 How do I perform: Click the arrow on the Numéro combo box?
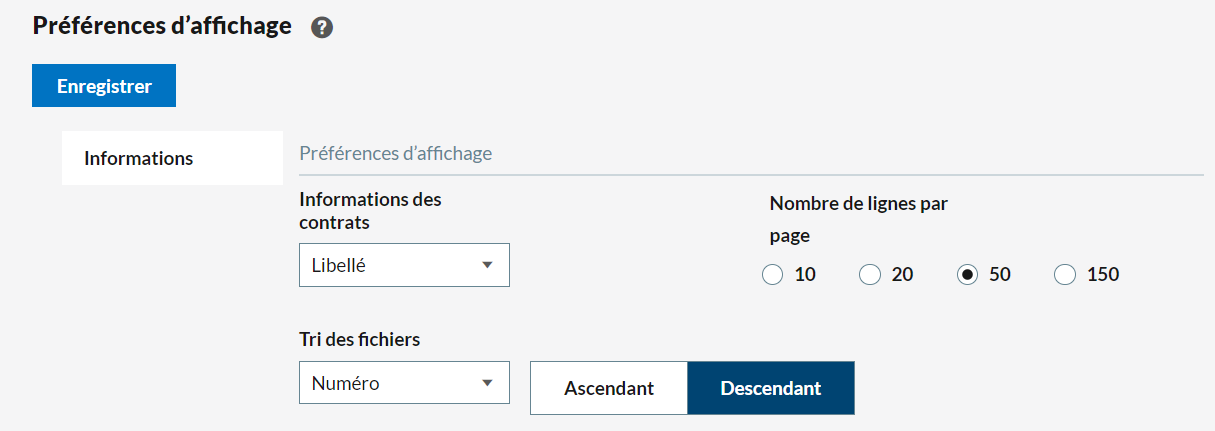(488, 383)
